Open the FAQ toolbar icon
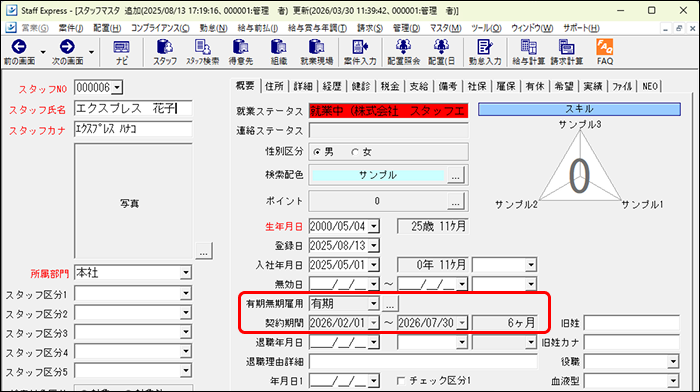This screenshot has height=392, width=700. (x=604, y=47)
